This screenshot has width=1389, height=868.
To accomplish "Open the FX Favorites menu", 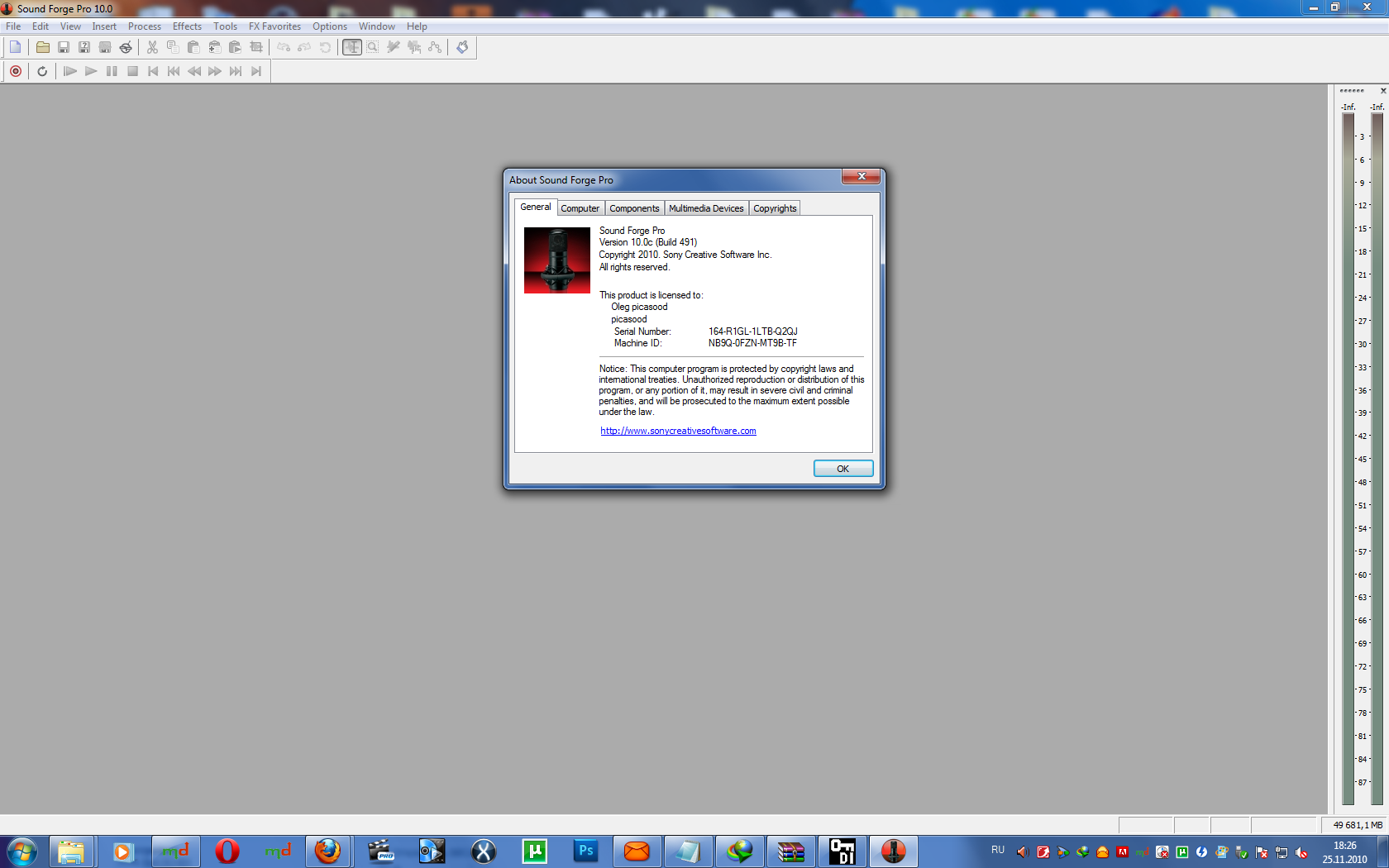I will tap(274, 26).
